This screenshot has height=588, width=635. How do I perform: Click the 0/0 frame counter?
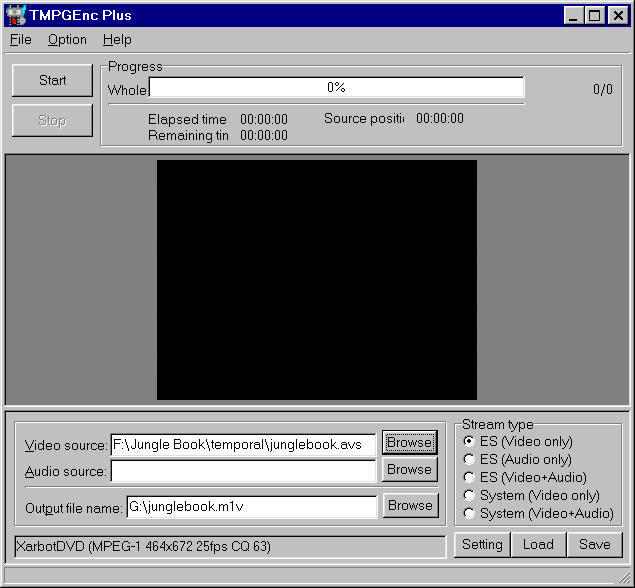pos(603,89)
